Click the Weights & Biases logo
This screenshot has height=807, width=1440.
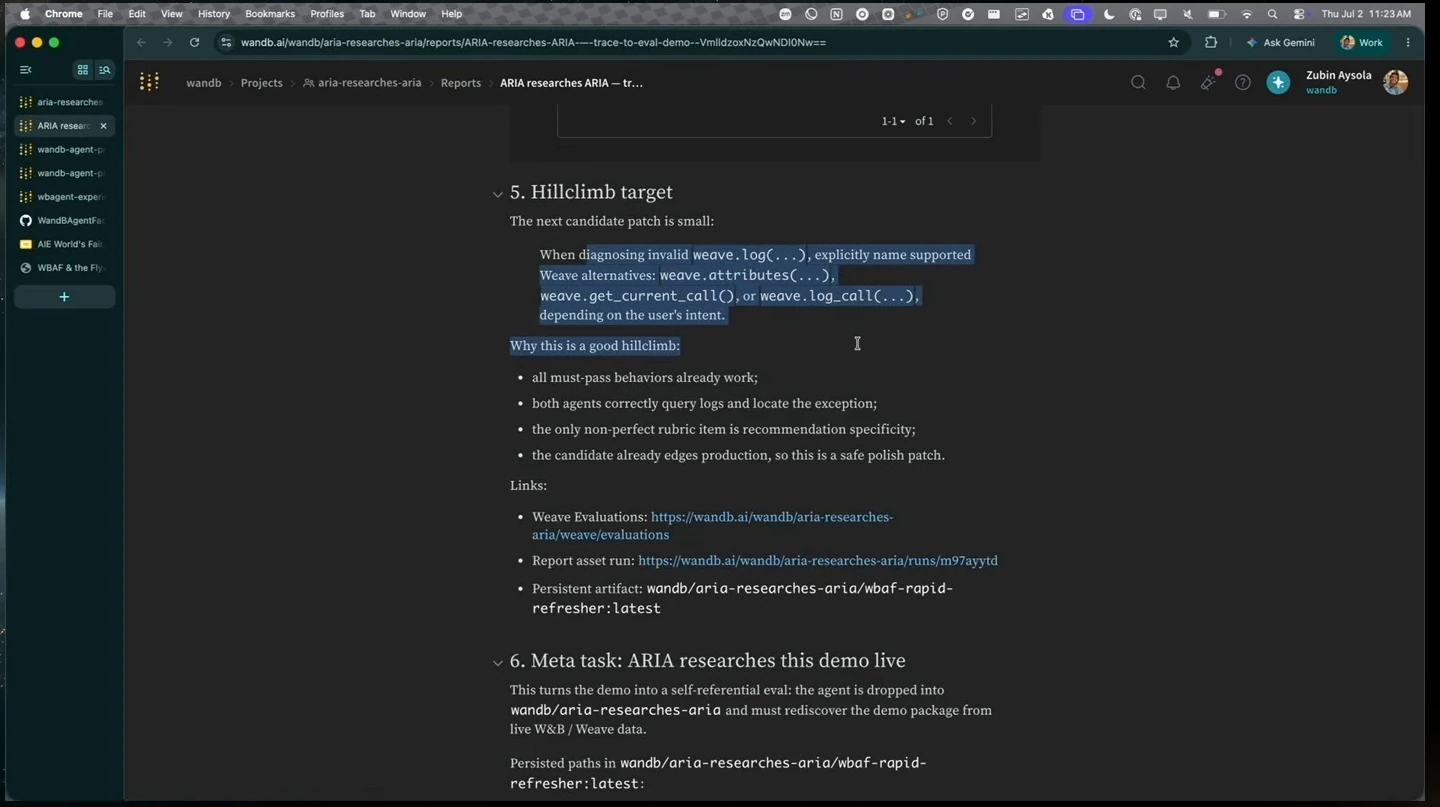(x=149, y=83)
